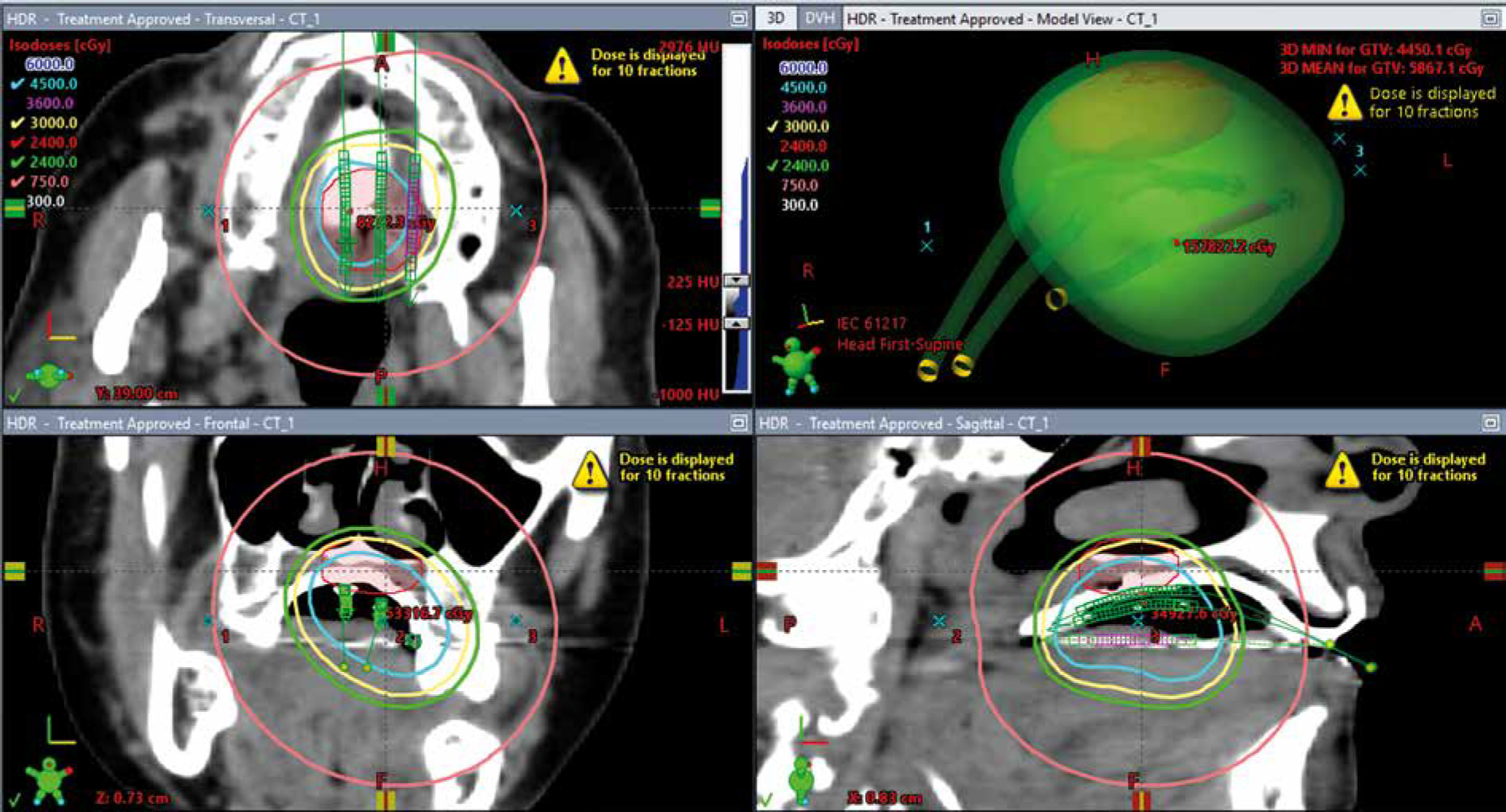
Task: Click the orientation figure in Frontal view
Action: pos(49,779)
